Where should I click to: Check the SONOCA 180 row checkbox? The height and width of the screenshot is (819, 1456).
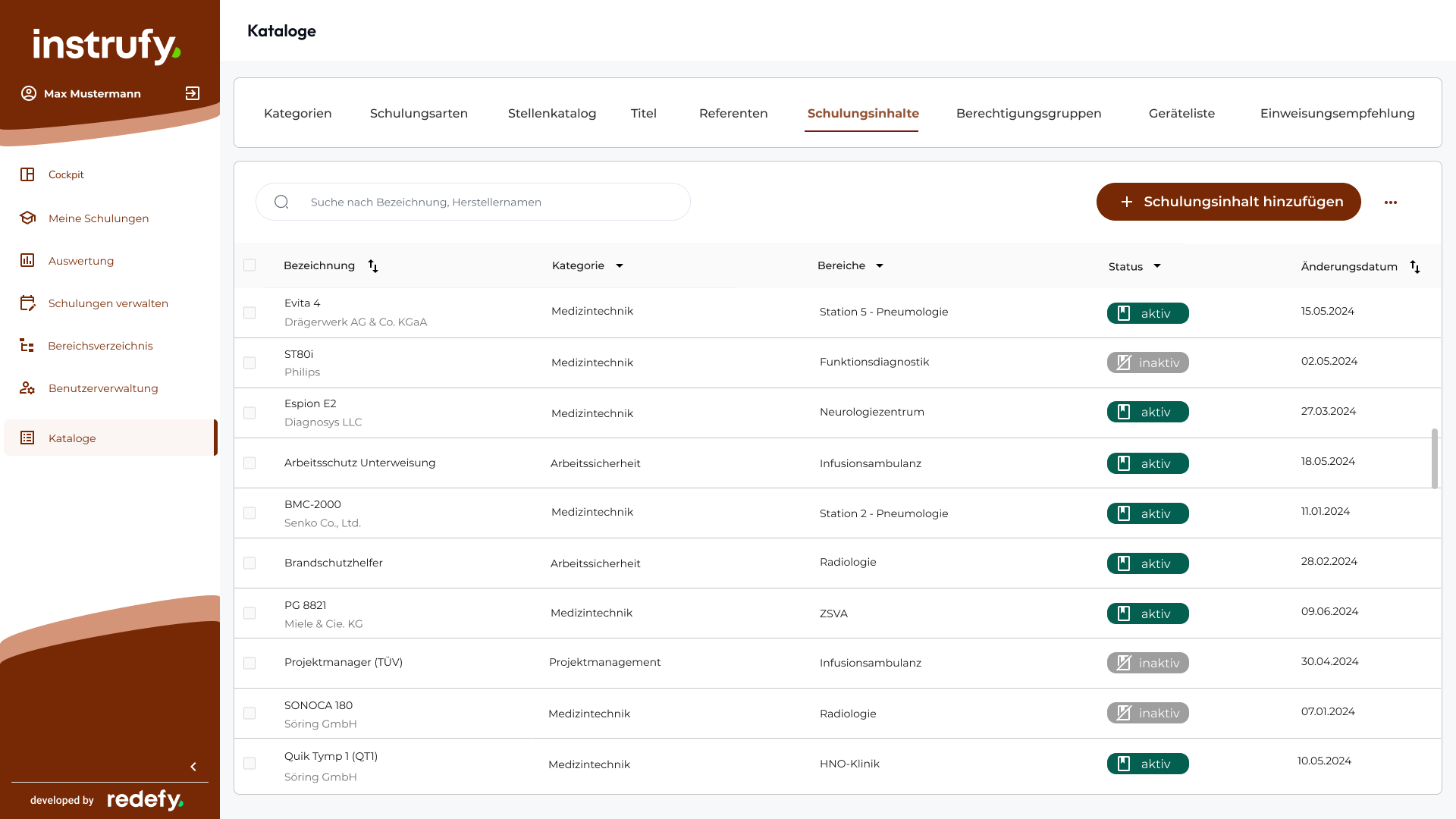tap(249, 713)
